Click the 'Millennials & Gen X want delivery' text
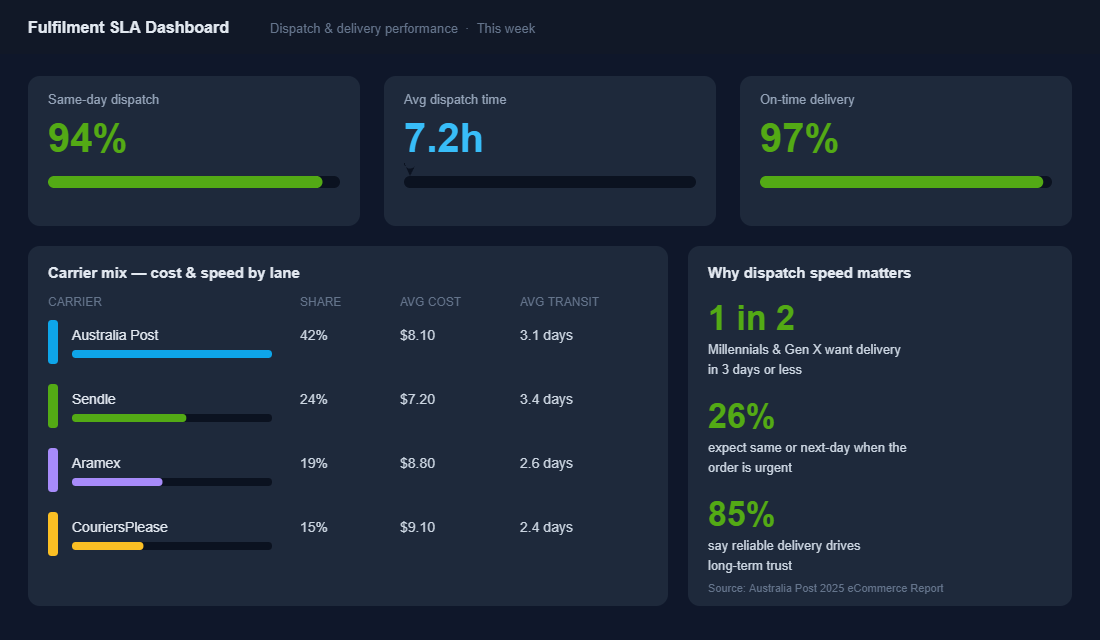Image resolution: width=1100 pixels, height=640 pixels. tap(804, 349)
